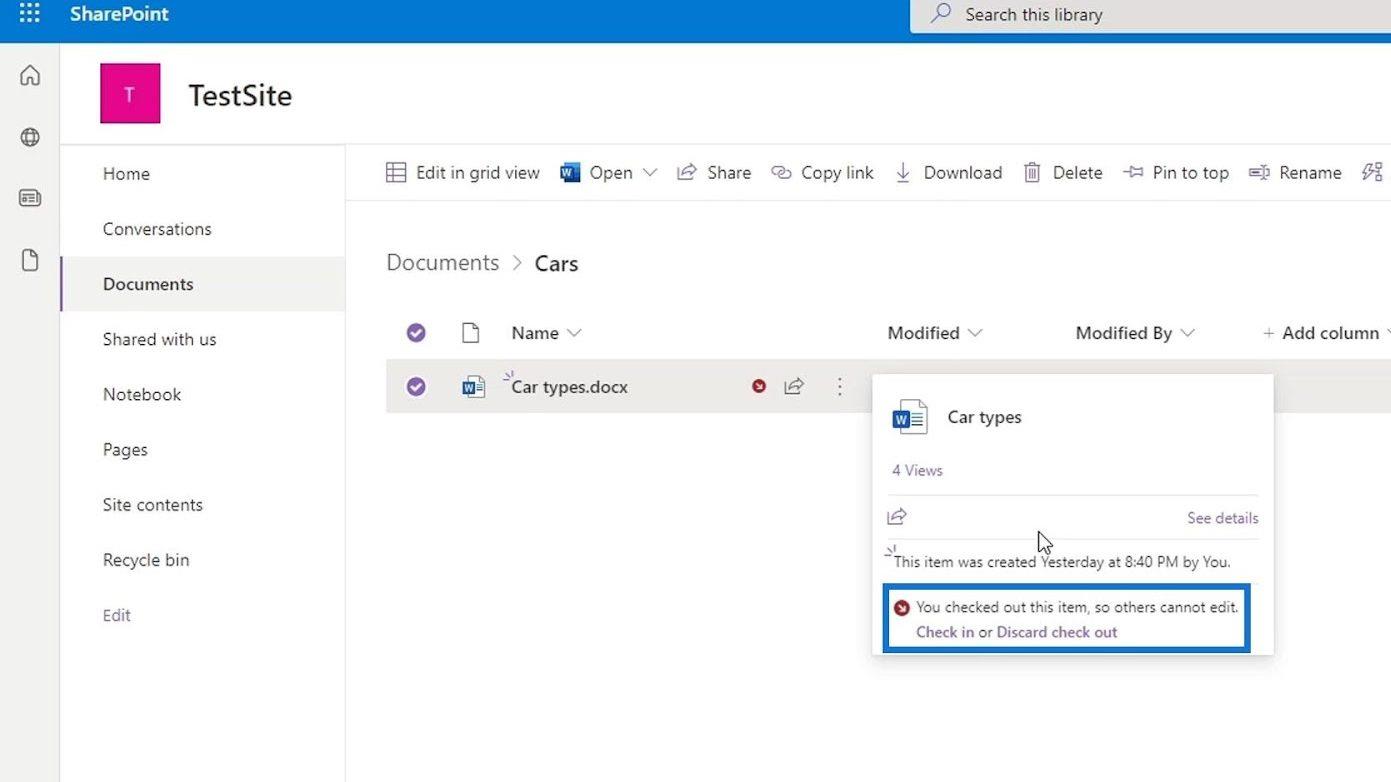Image resolution: width=1391 pixels, height=782 pixels.
Task: Open Modified By column dropdown
Action: point(1135,333)
